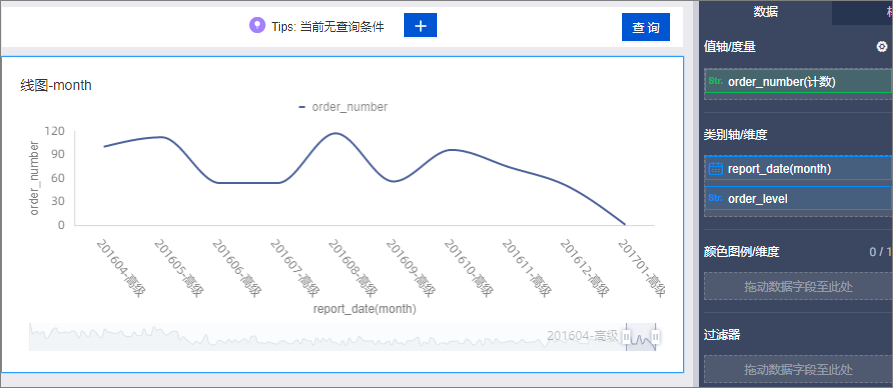
Task: Click the 类别轴/维度 section heading
Action: 735,135
